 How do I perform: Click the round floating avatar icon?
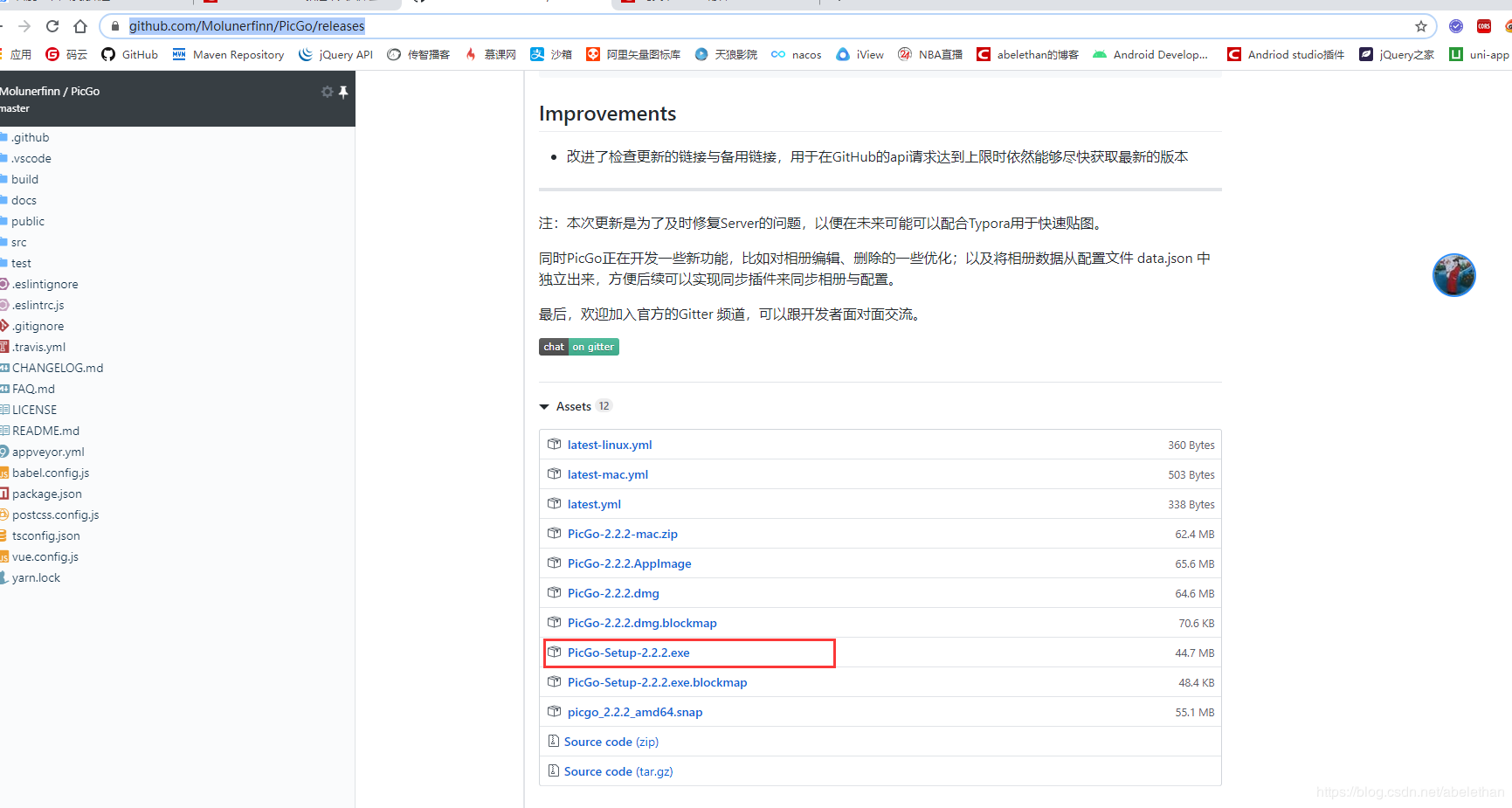pyautogui.click(x=1453, y=275)
